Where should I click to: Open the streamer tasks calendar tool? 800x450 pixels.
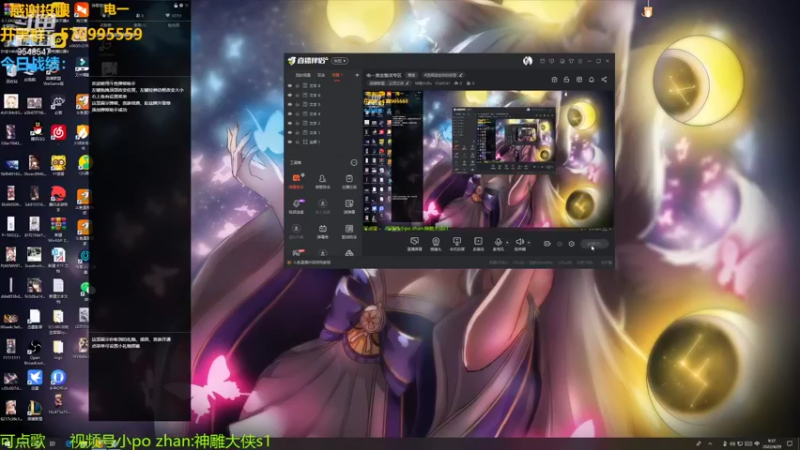349,181
